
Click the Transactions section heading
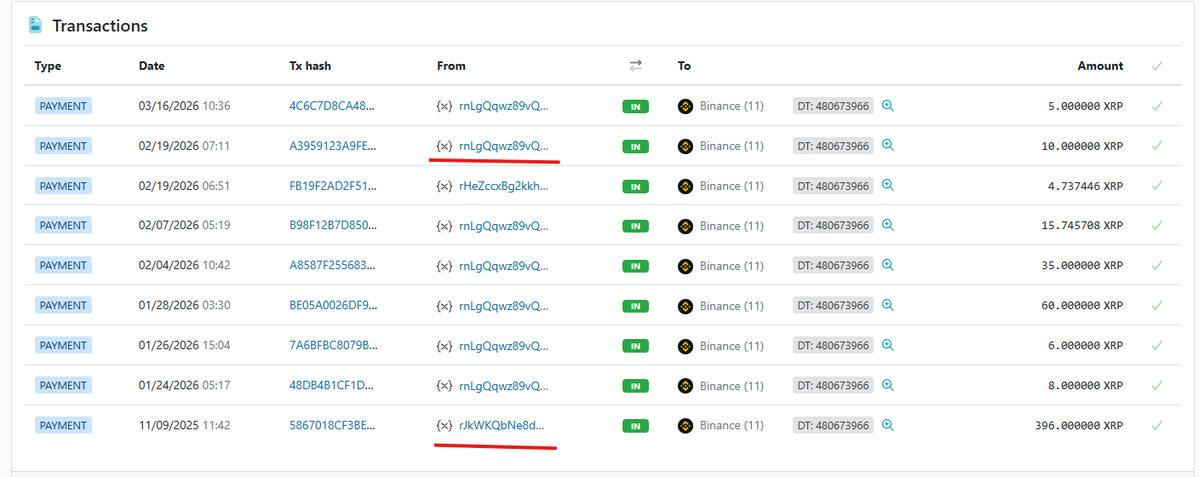coord(100,26)
